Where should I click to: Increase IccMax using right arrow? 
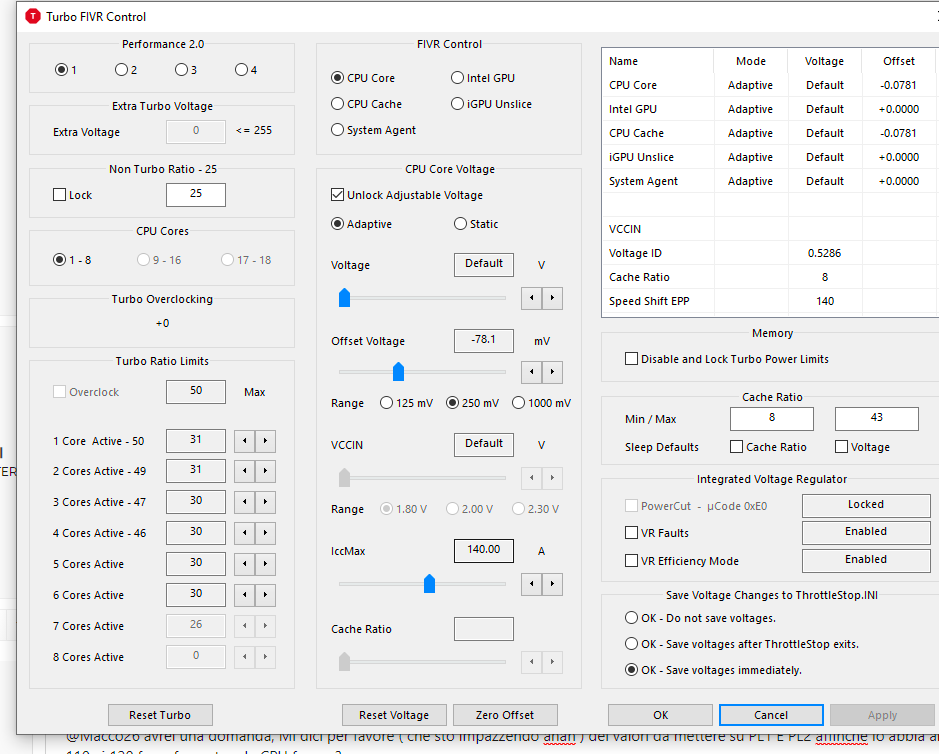tap(552, 584)
